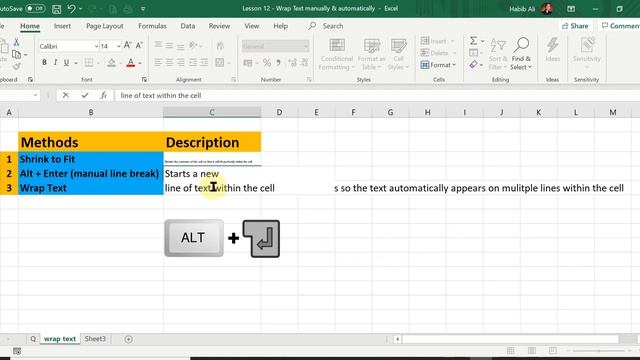Click the Decrease Font Size icon
640x360 pixels.
click(139, 46)
